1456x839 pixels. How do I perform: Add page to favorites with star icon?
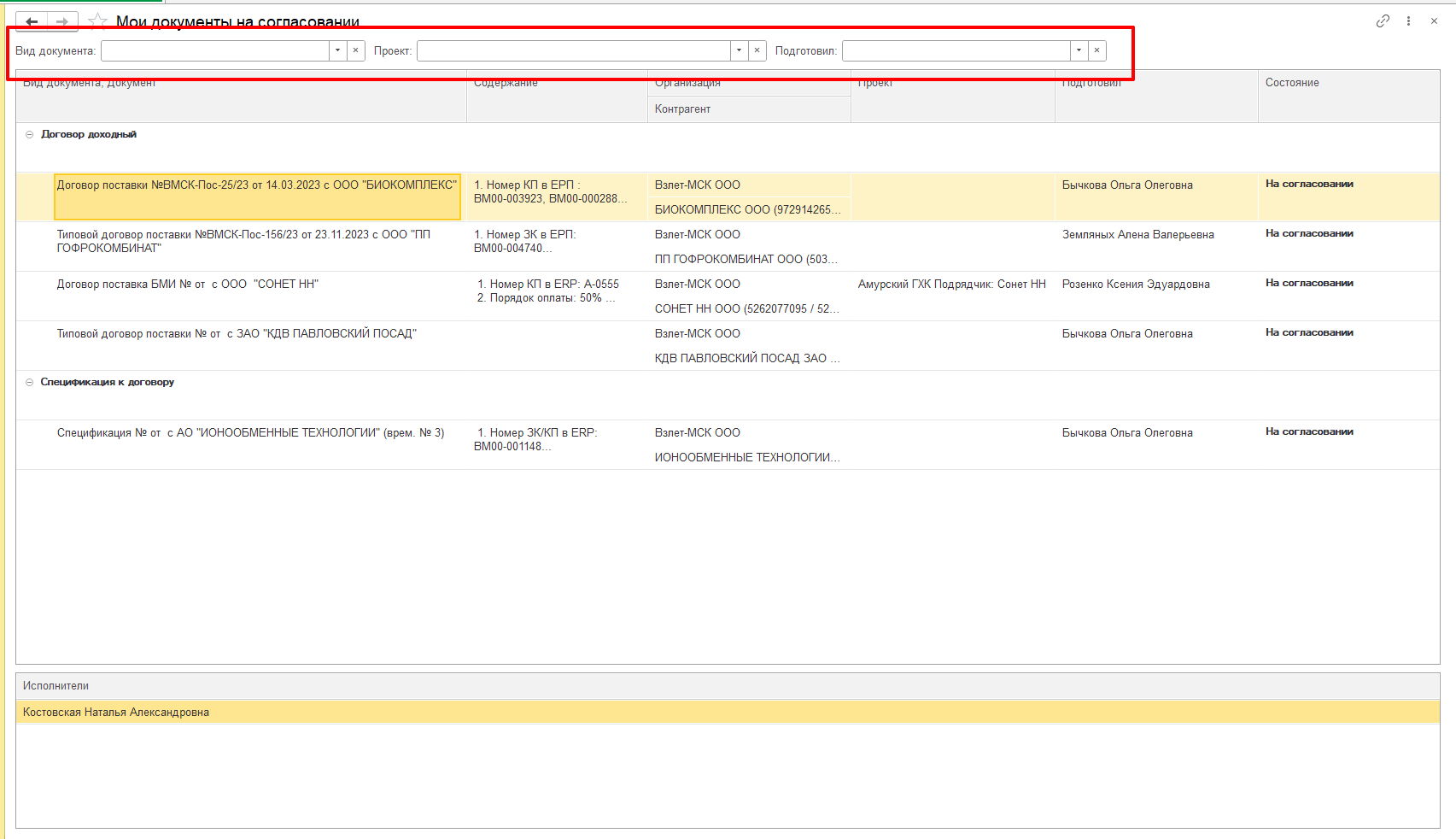[98, 21]
